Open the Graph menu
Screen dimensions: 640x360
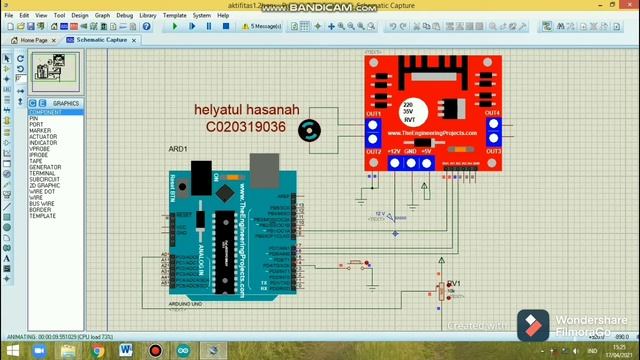point(102,16)
